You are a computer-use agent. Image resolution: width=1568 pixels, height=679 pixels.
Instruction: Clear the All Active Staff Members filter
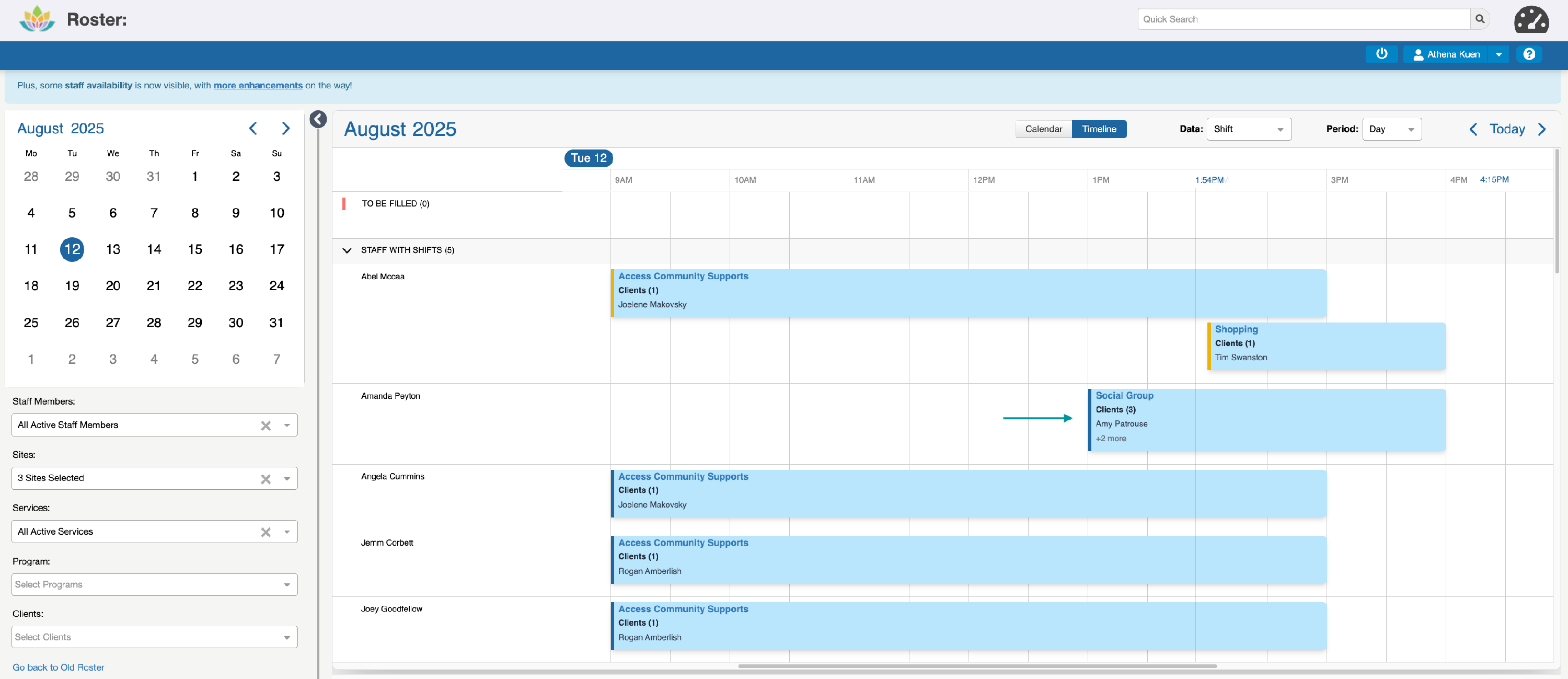[266, 425]
